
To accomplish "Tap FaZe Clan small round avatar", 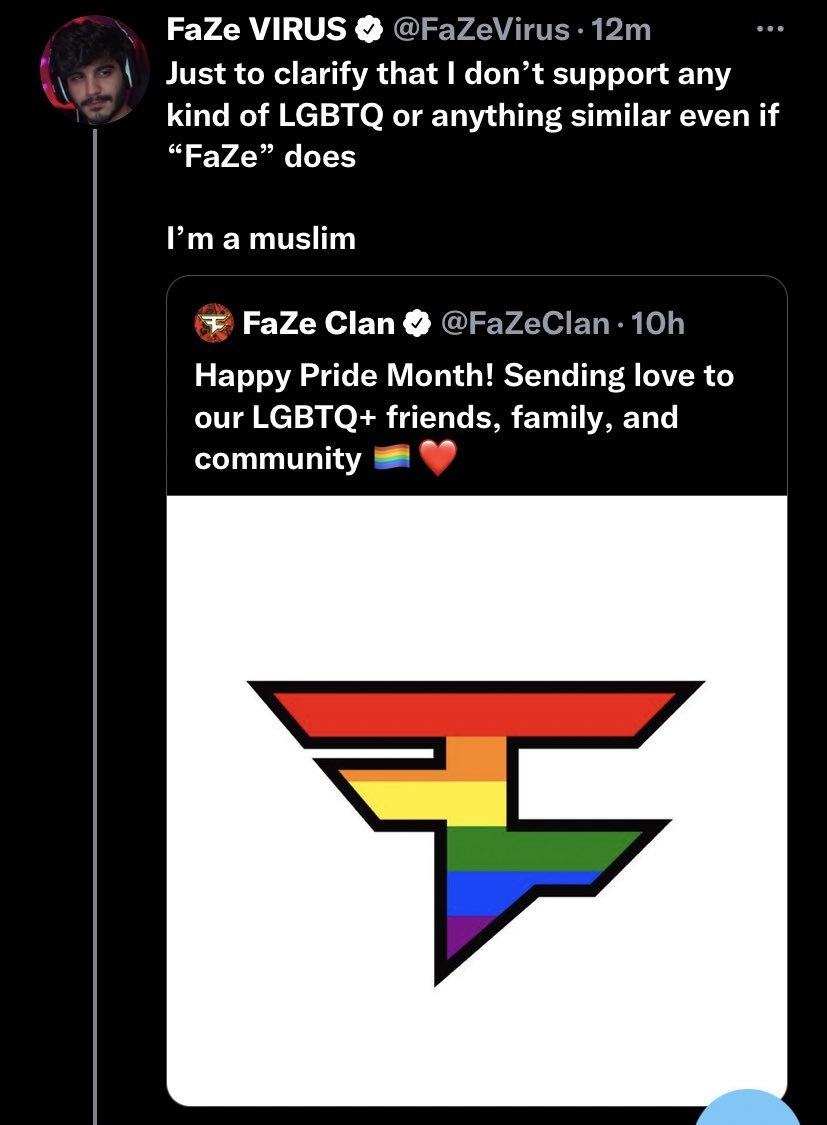I will coord(214,323).
